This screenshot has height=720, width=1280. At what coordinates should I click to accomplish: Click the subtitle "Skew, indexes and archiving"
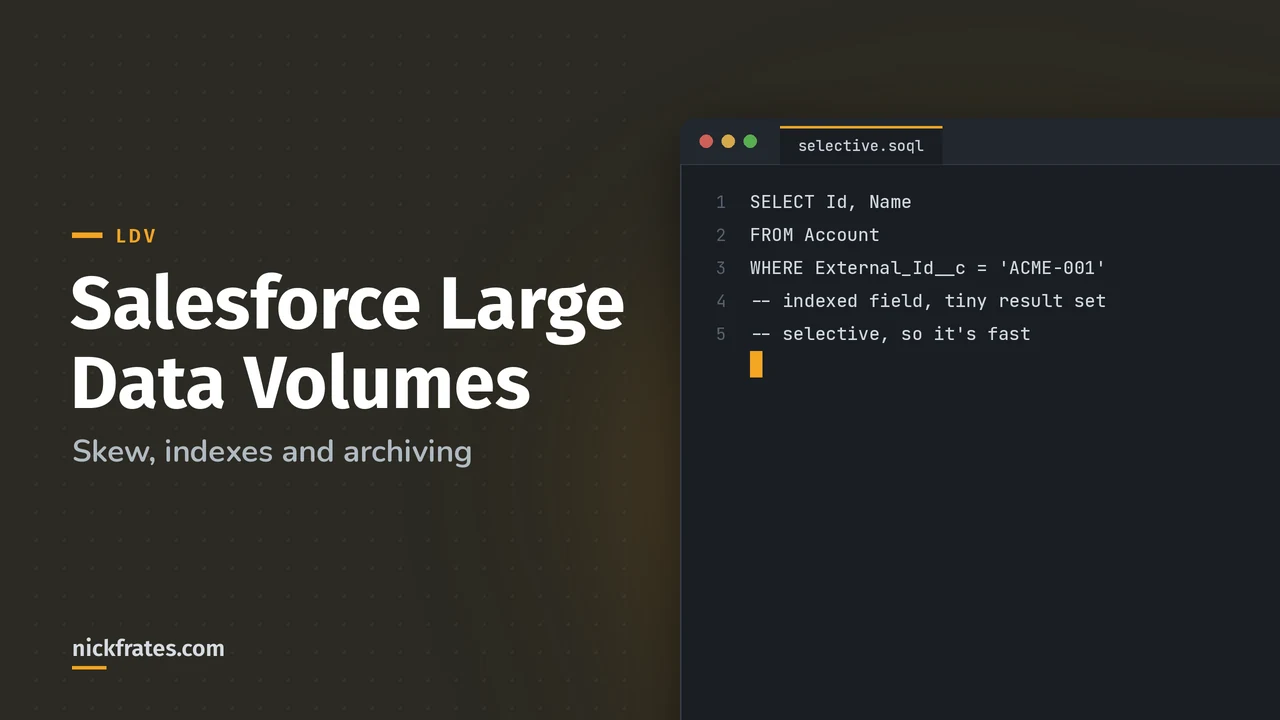coord(272,451)
